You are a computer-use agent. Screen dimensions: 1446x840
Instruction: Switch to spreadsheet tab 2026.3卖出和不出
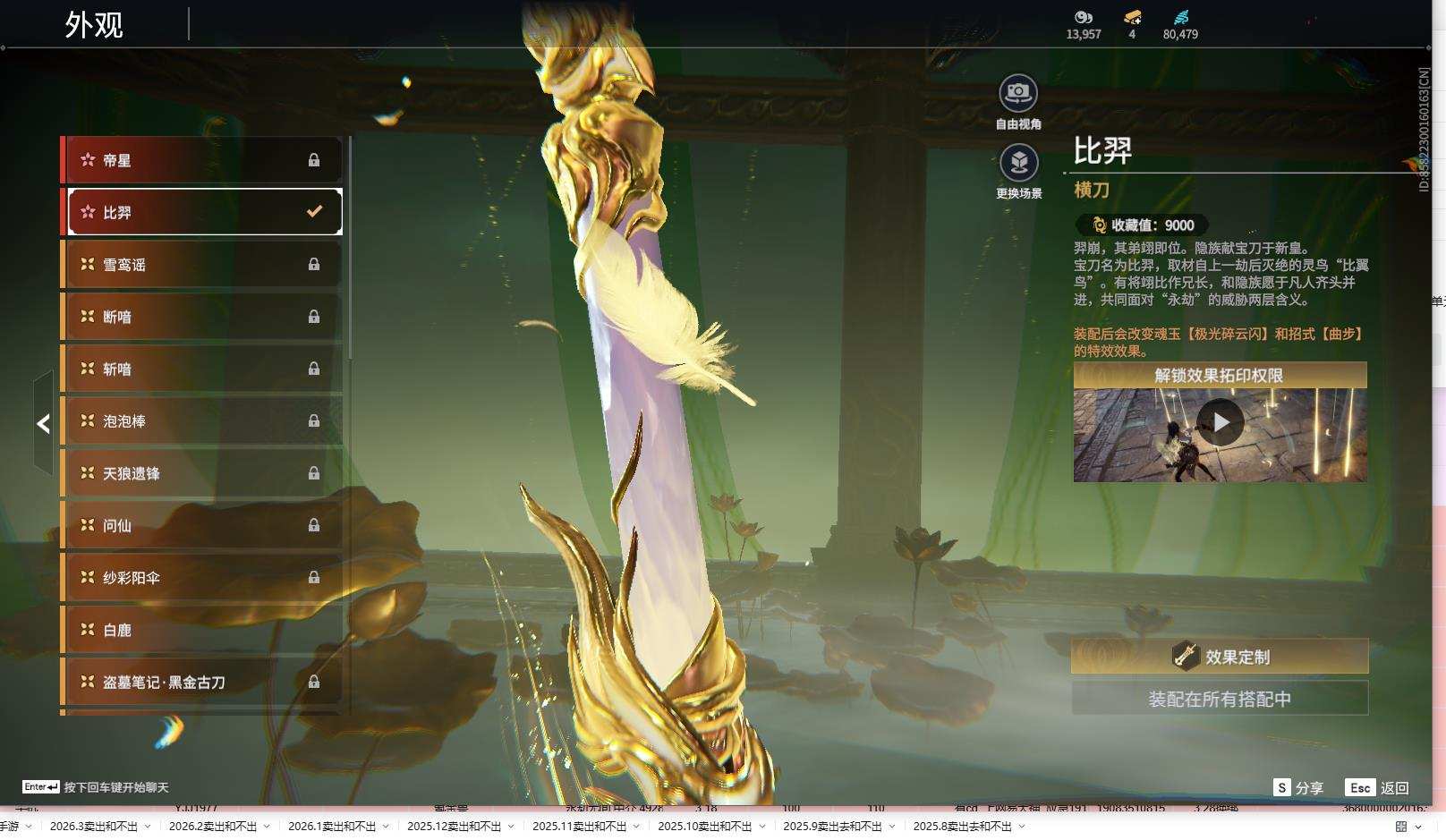tap(94, 827)
